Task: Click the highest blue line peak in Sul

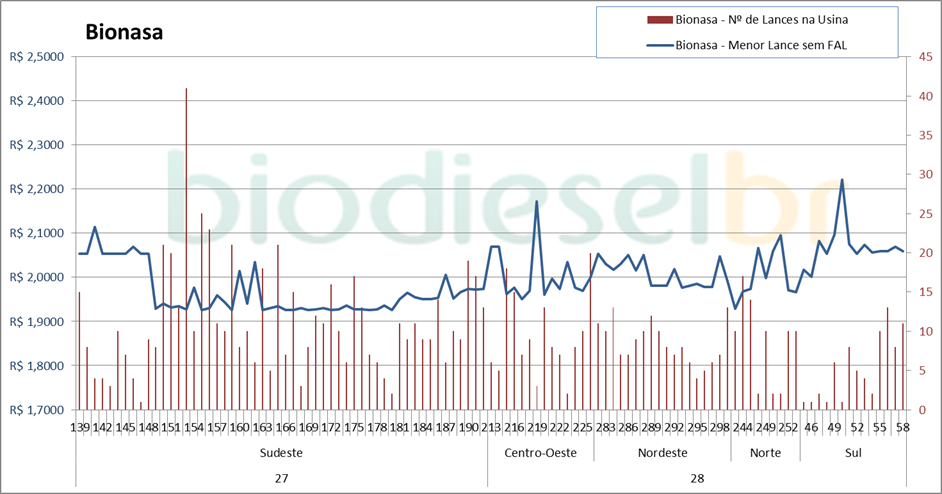Action: tap(842, 180)
